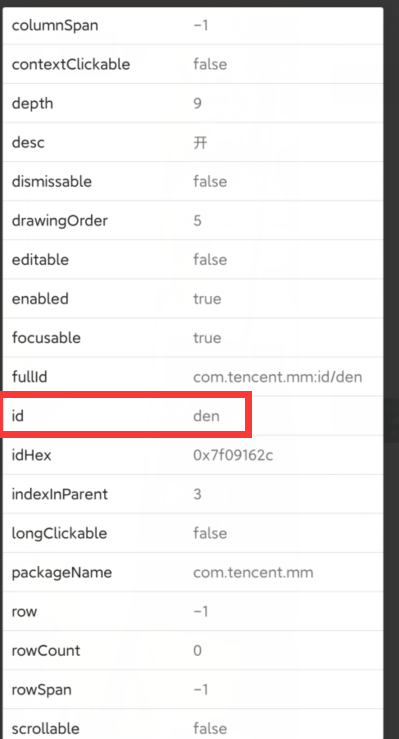Click the row property label
Viewport: 399px width, 739px height.
pos(24,612)
